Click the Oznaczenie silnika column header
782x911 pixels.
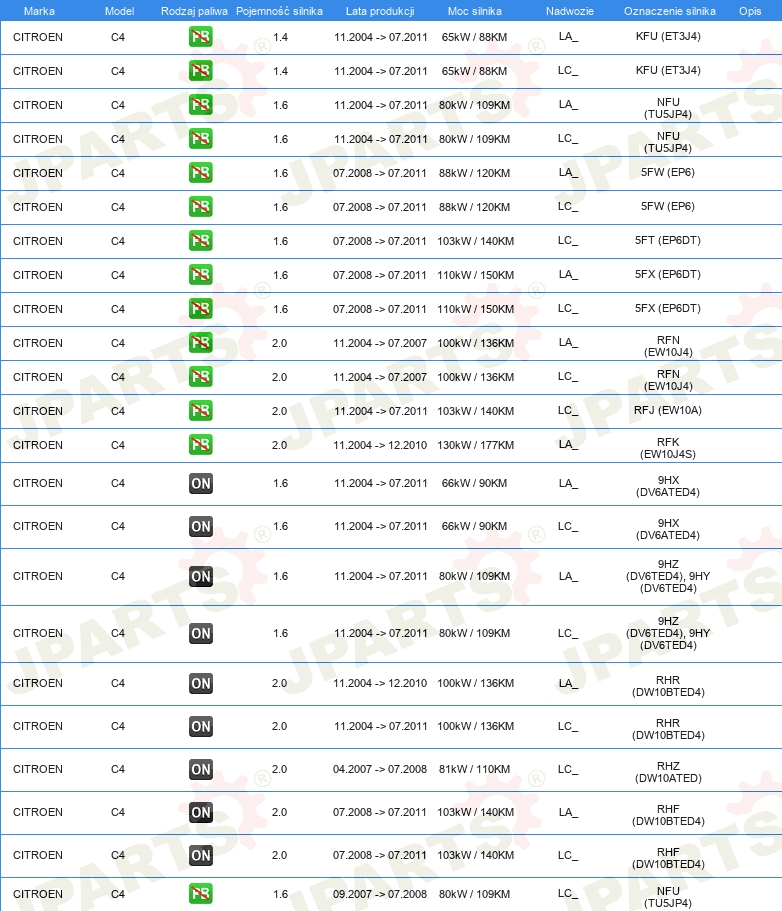669,11
